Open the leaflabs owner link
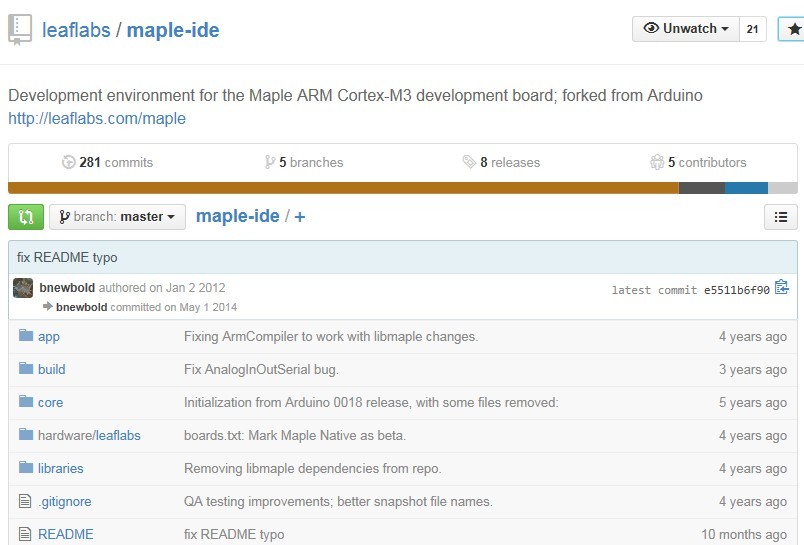 (x=76, y=30)
